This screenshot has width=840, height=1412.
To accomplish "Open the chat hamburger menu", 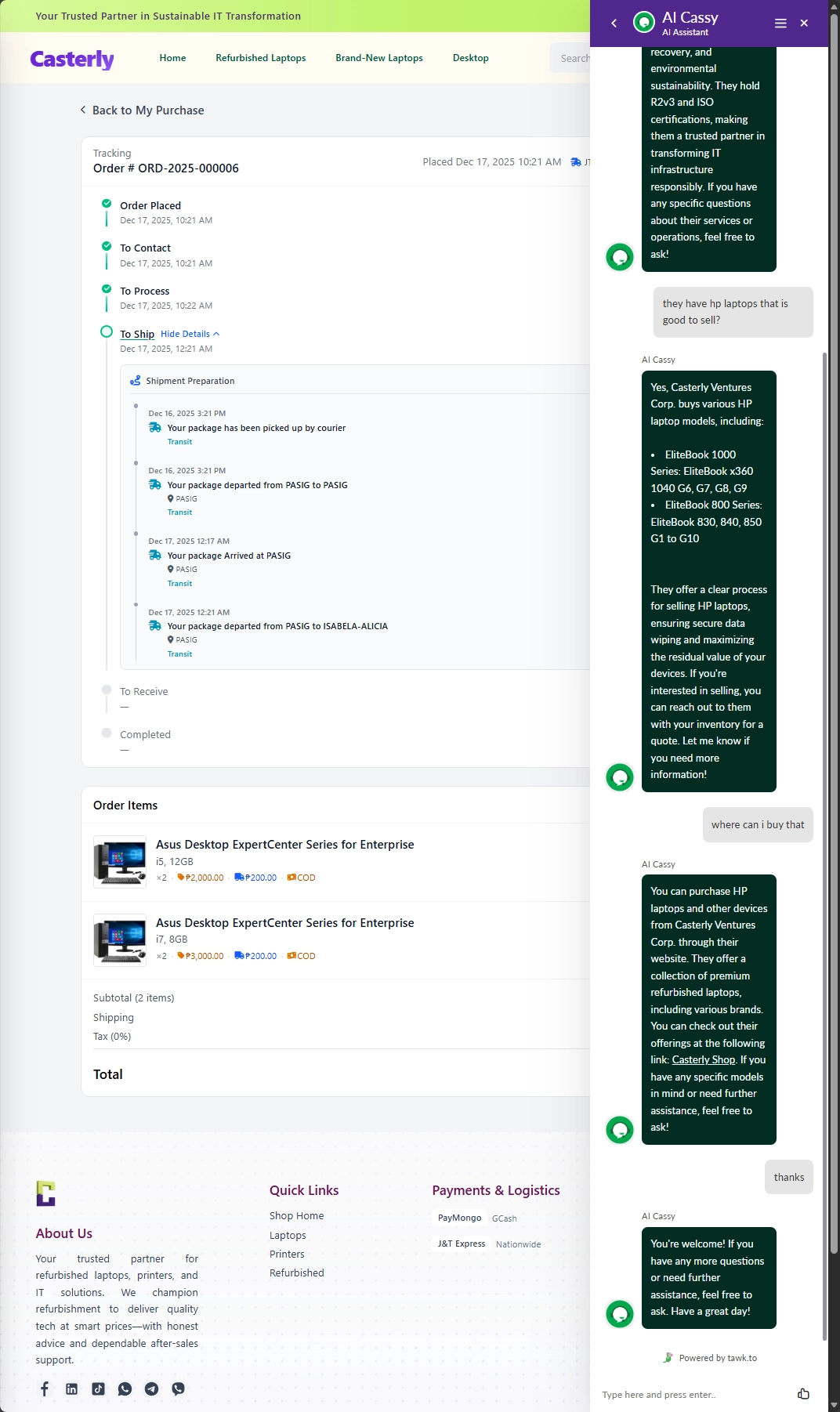I will (x=780, y=24).
